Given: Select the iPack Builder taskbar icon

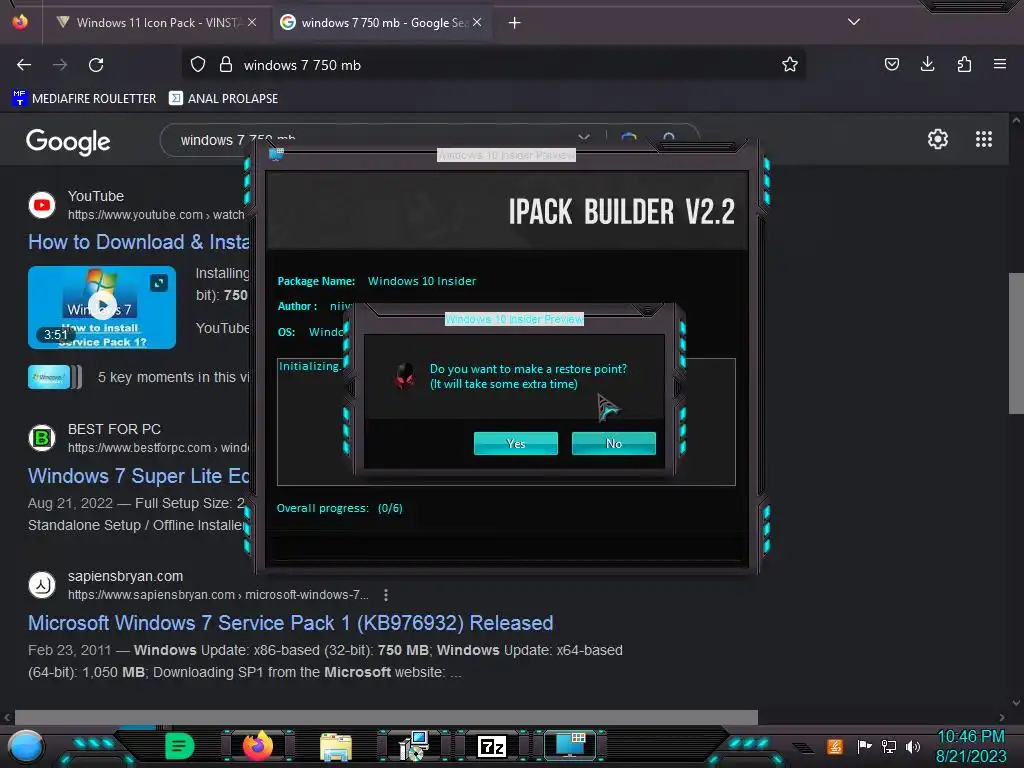Looking at the screenshot, I should (570, 745).
